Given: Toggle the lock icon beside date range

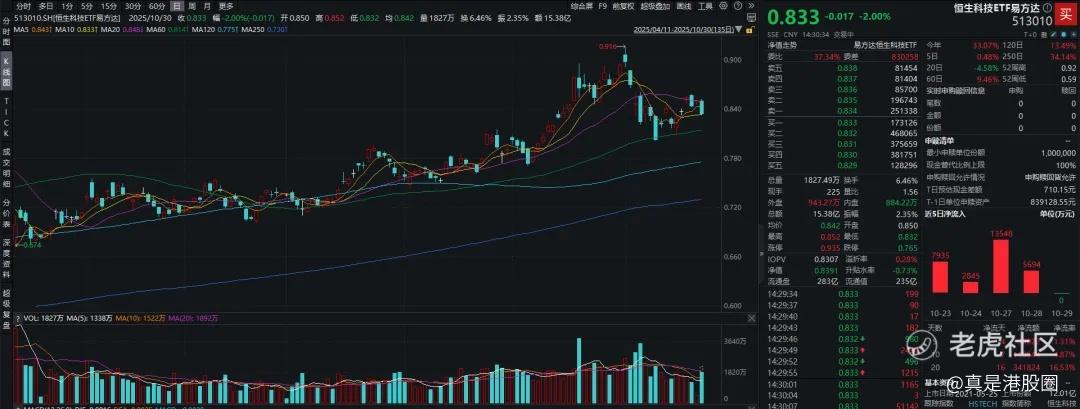Looking at the screenshot, I should pos(749,30).
